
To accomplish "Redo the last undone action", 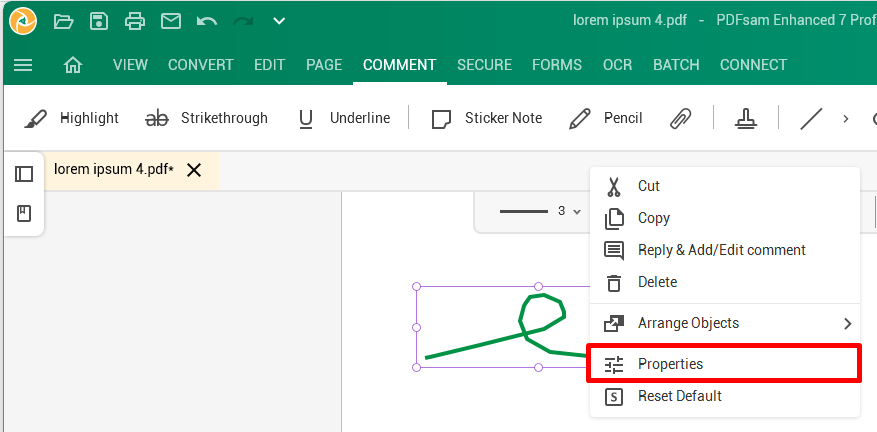I will click(x=243, y=22).
